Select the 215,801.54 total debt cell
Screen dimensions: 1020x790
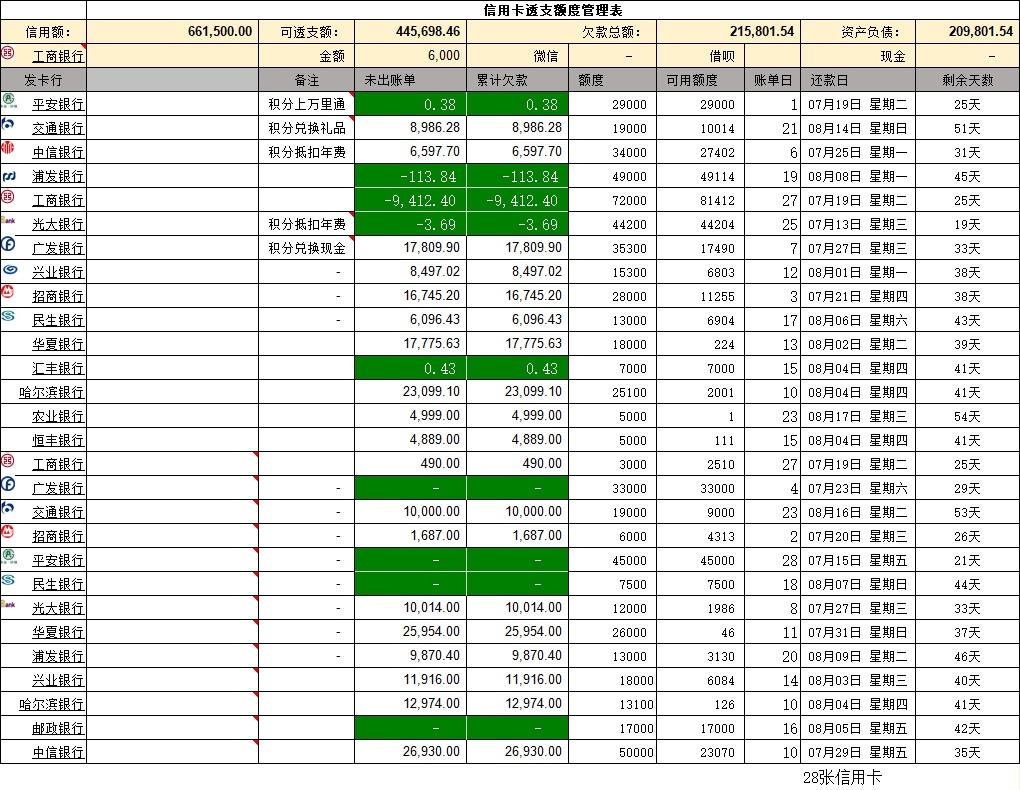(729, 32)
